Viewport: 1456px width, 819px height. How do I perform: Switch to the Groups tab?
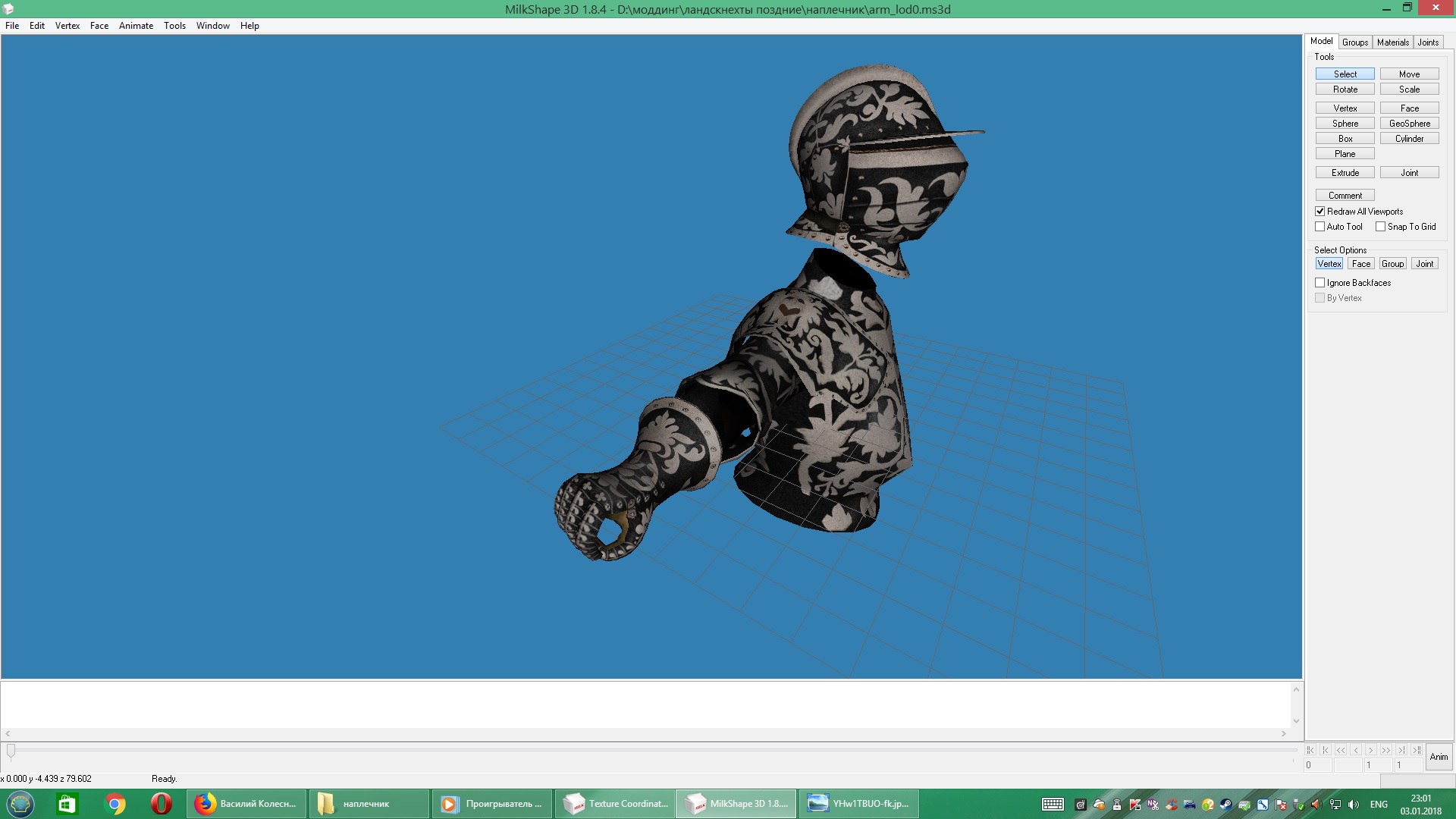(x=1354, y=42)
